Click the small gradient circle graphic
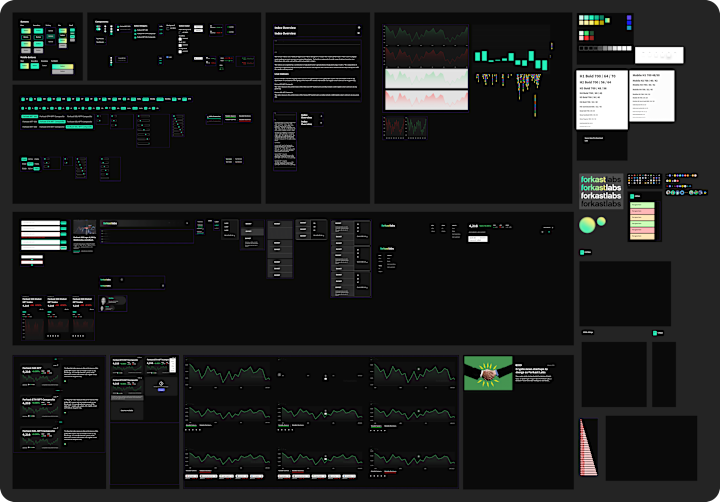The height and width of the screenshot is (502, 720). click(x=601, y=222)
